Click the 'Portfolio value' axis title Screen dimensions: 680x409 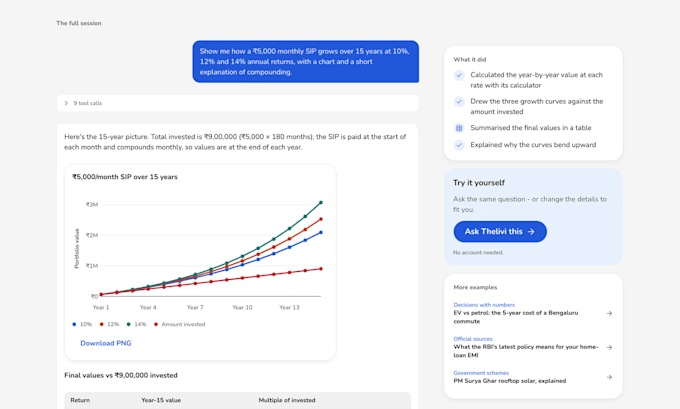77,249
